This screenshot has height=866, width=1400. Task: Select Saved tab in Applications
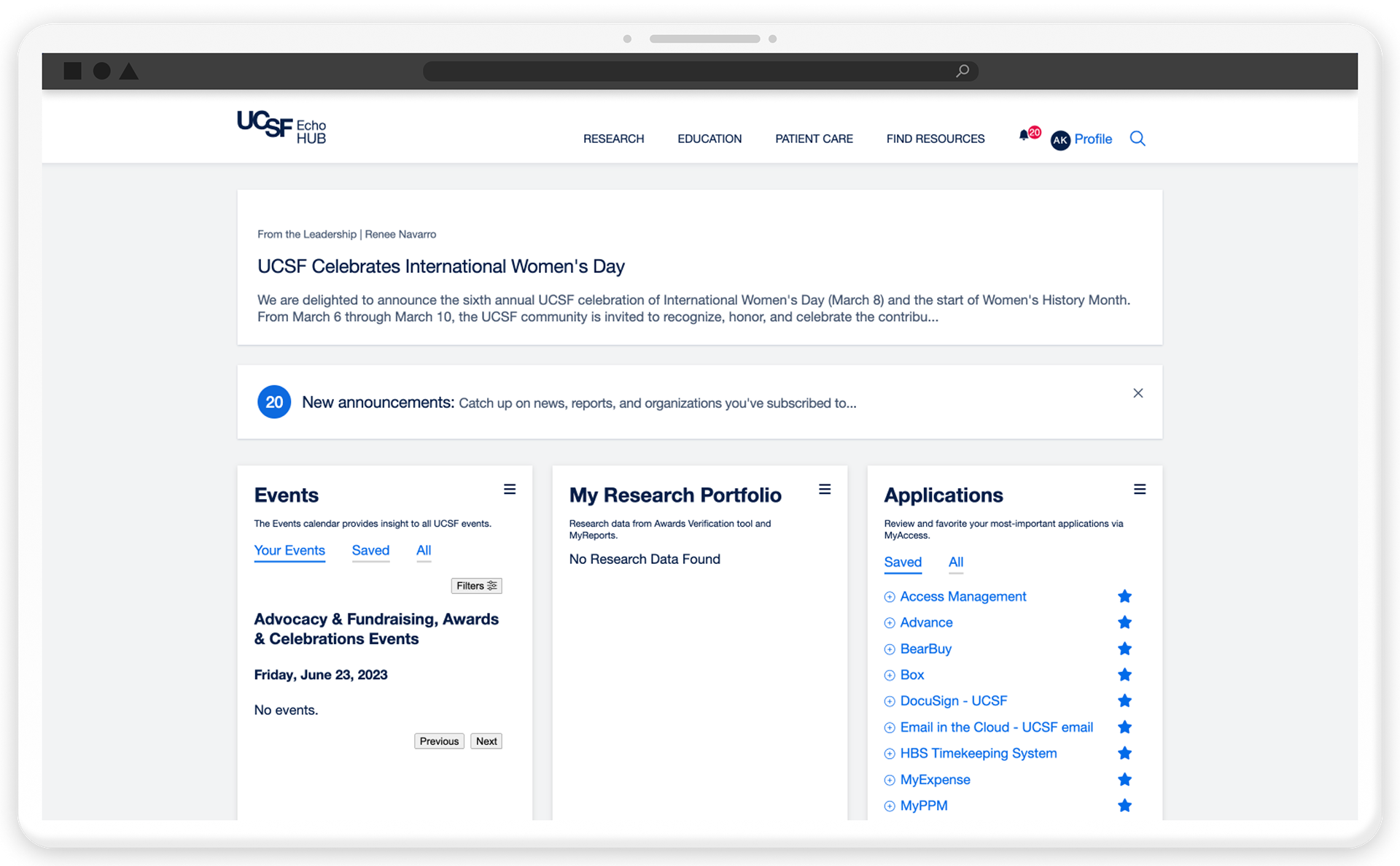(x=903, y=562)
